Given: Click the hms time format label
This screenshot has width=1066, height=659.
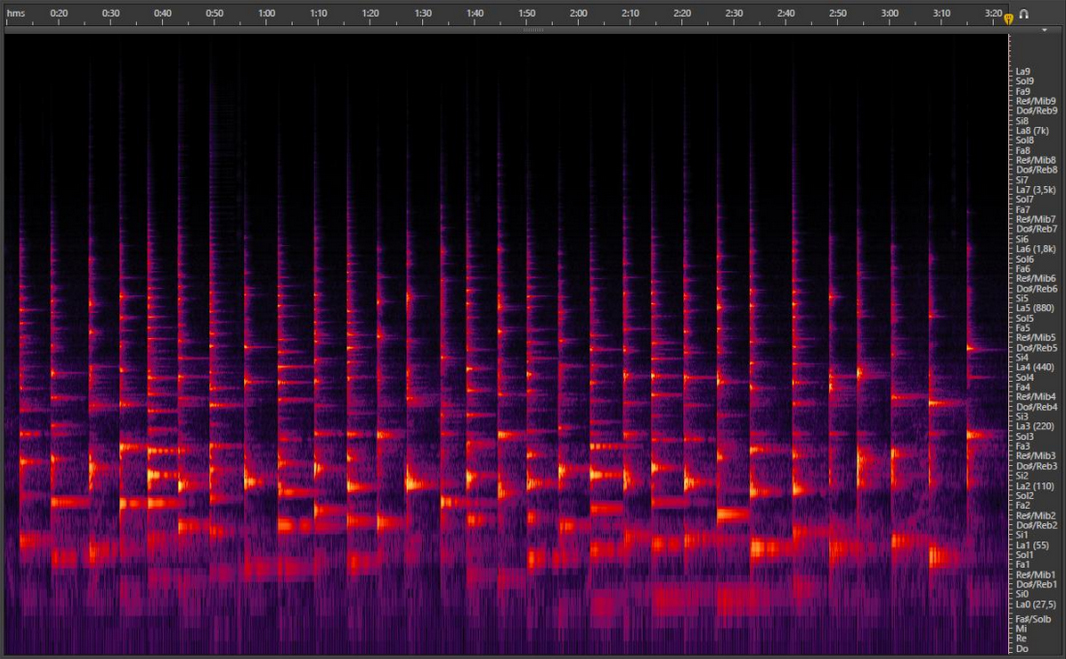Looking at the screenshot, I should [16, 14].
